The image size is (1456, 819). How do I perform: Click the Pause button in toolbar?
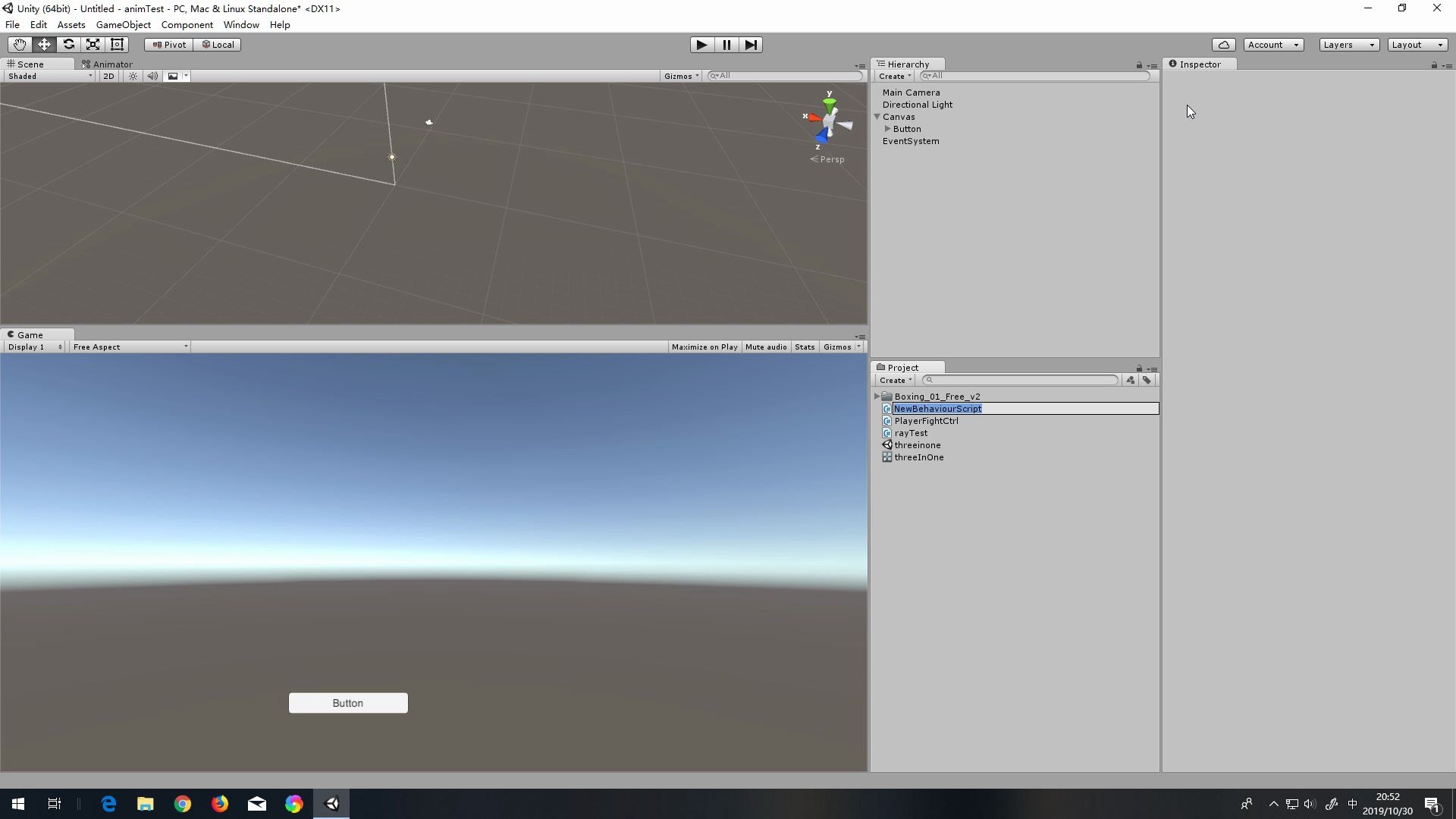click(726, 44)
